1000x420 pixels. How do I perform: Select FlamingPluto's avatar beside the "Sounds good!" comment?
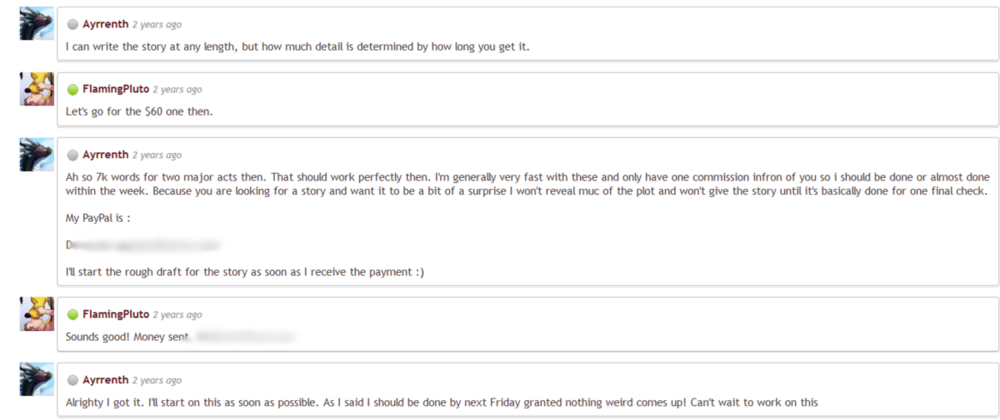[x=36, y=314]
